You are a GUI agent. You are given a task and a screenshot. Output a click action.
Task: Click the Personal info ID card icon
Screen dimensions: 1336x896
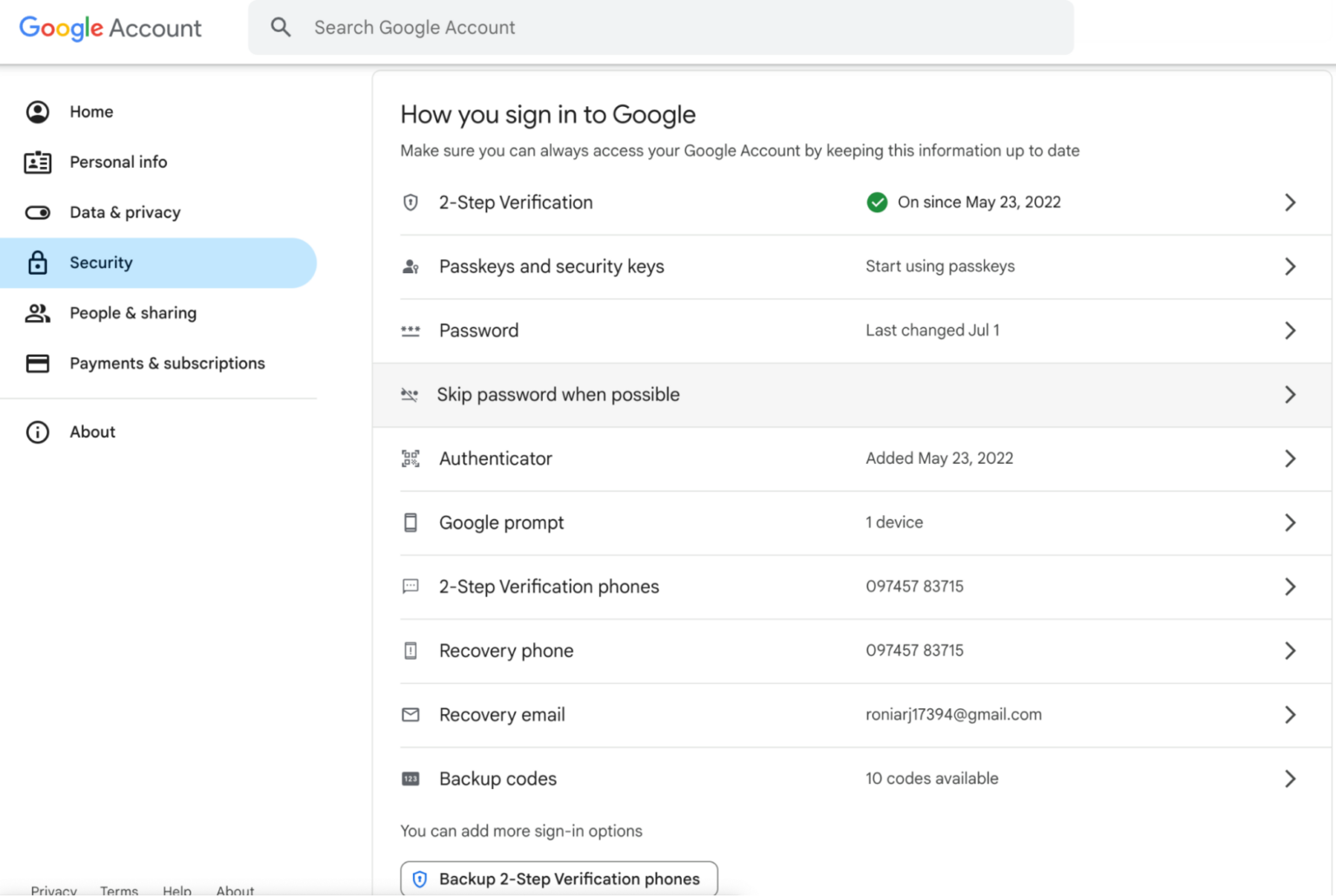tap(37, 162)
